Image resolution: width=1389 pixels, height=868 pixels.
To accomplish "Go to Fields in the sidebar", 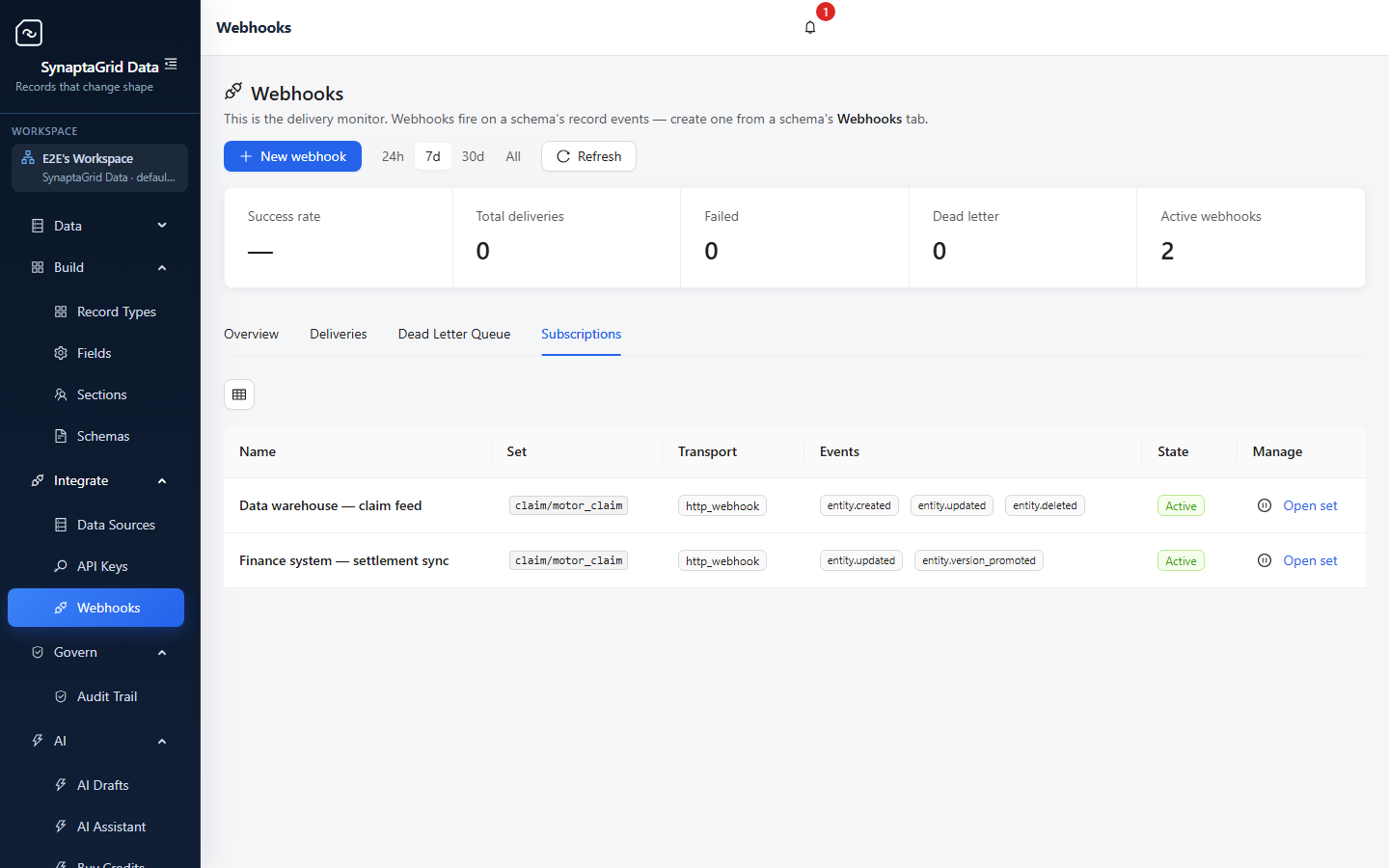I will pyautogui.click(x=95, y=353).
